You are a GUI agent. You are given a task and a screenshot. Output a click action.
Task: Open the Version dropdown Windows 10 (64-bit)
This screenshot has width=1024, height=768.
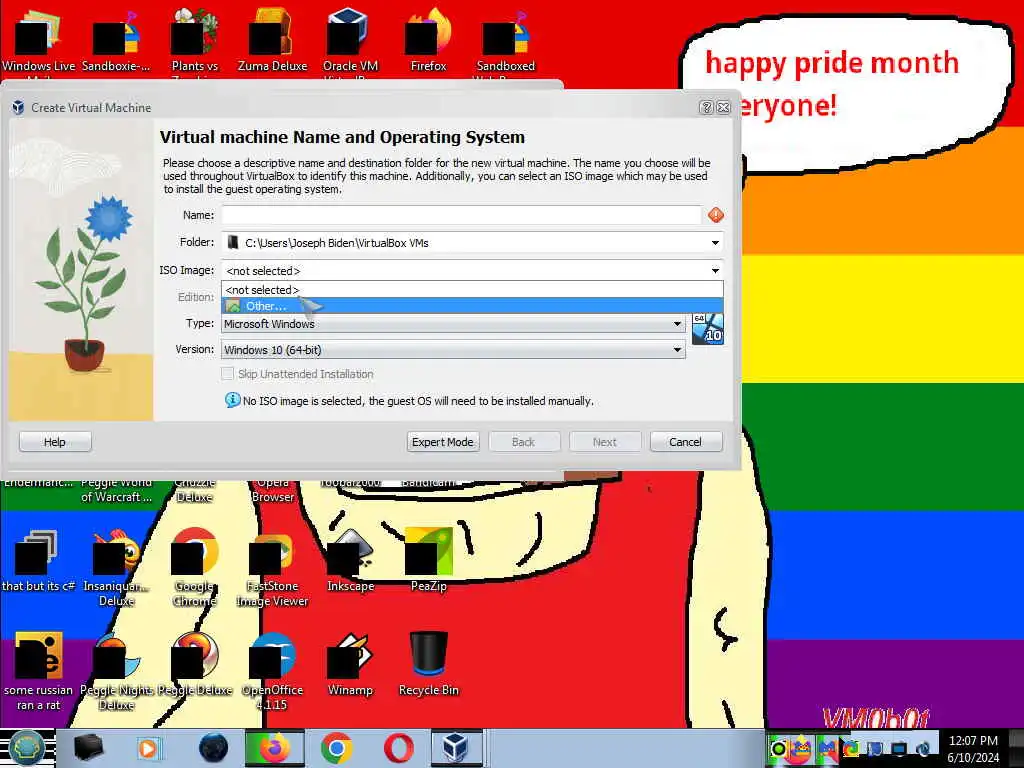[453, 350]
